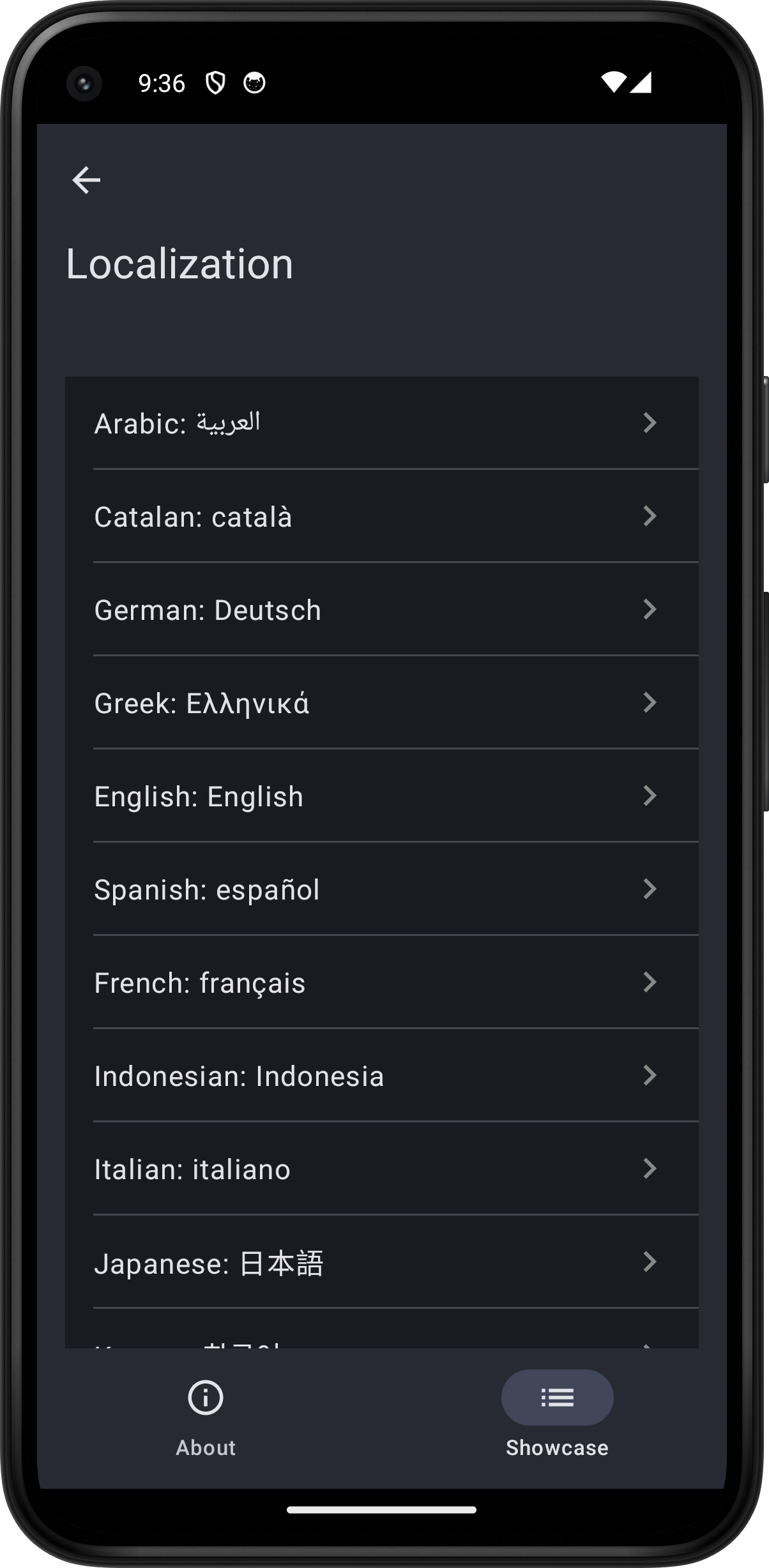Open the chevron on the Greek row

(651, 703)
